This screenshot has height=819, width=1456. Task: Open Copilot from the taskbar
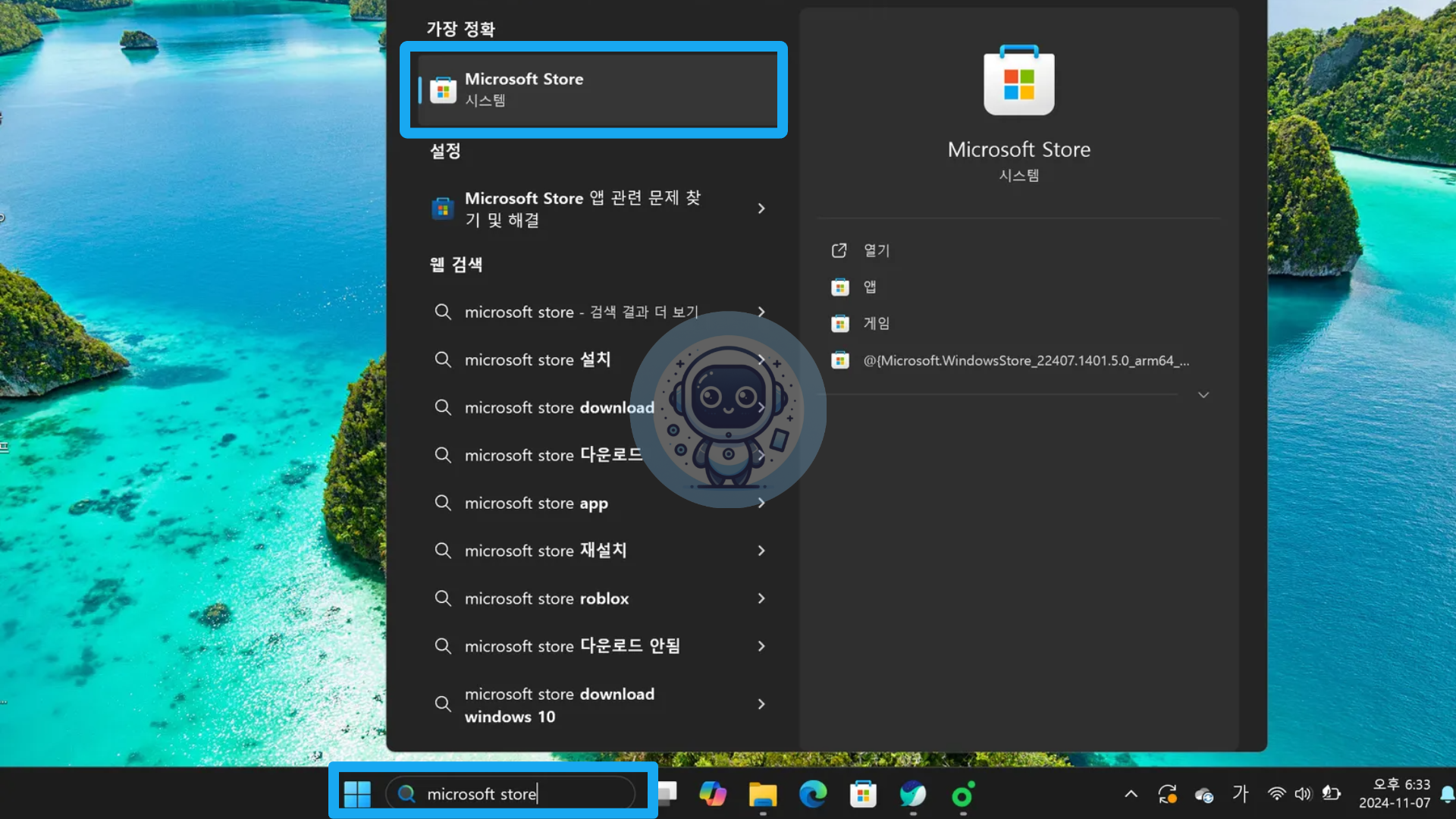click(712, 794)
